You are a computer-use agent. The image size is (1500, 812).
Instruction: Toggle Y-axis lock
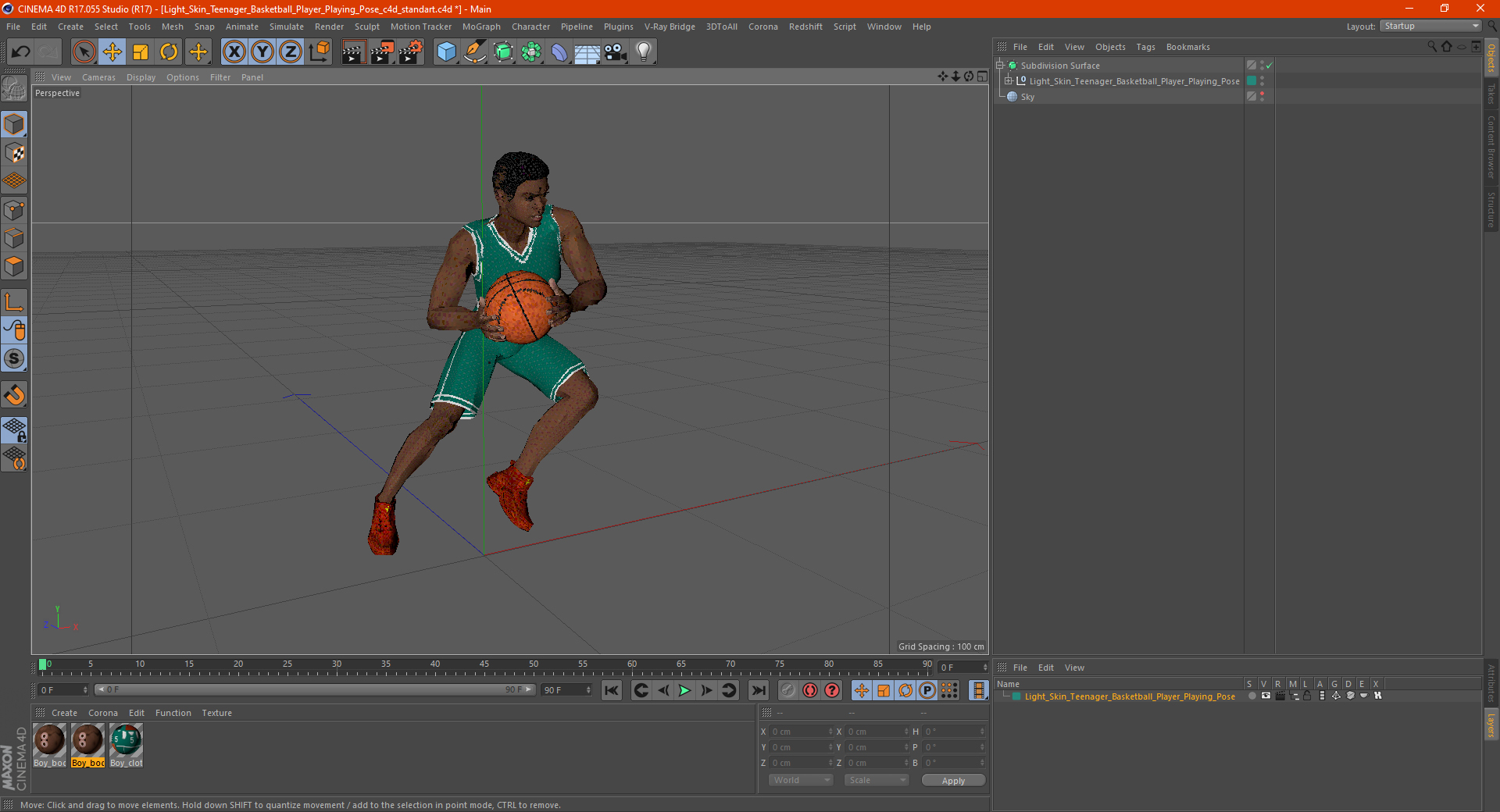tap(262, 52)
